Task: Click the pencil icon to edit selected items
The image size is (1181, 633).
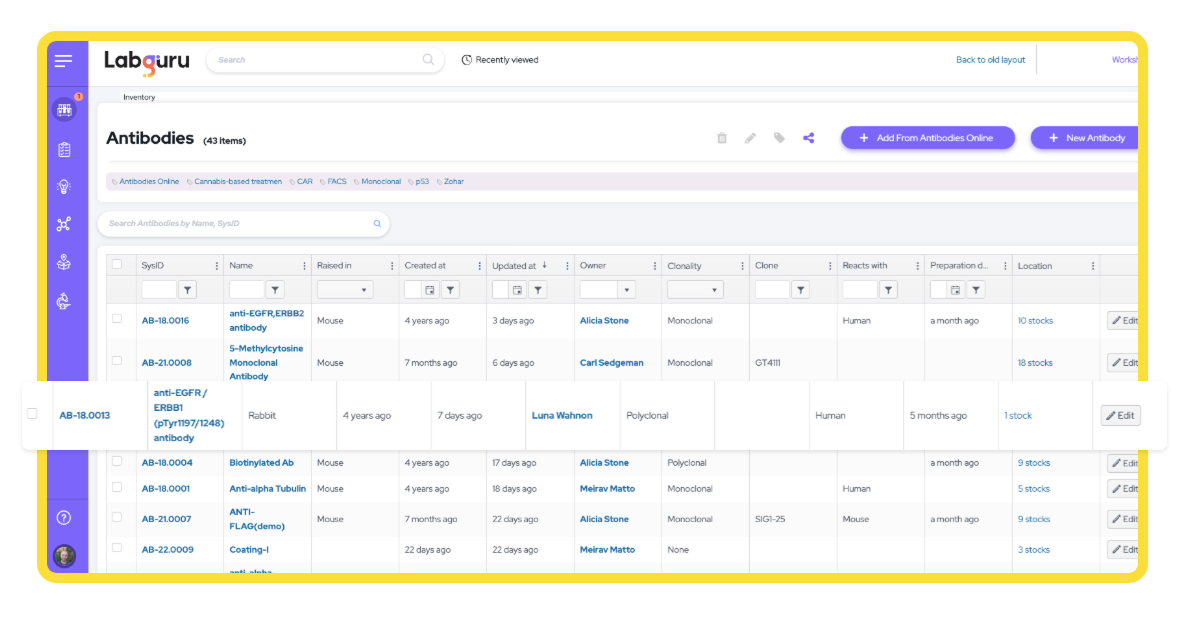Action: click(x=751, y=138)
